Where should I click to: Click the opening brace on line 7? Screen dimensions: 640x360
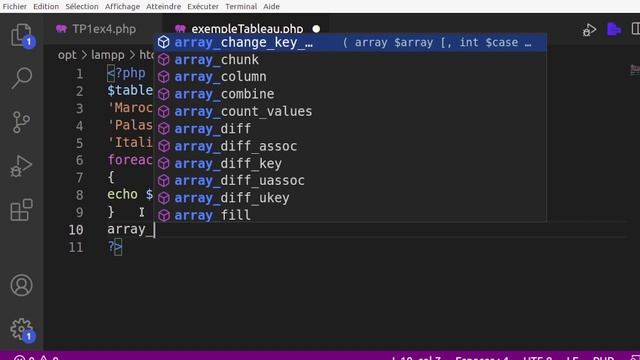(111, 178)
